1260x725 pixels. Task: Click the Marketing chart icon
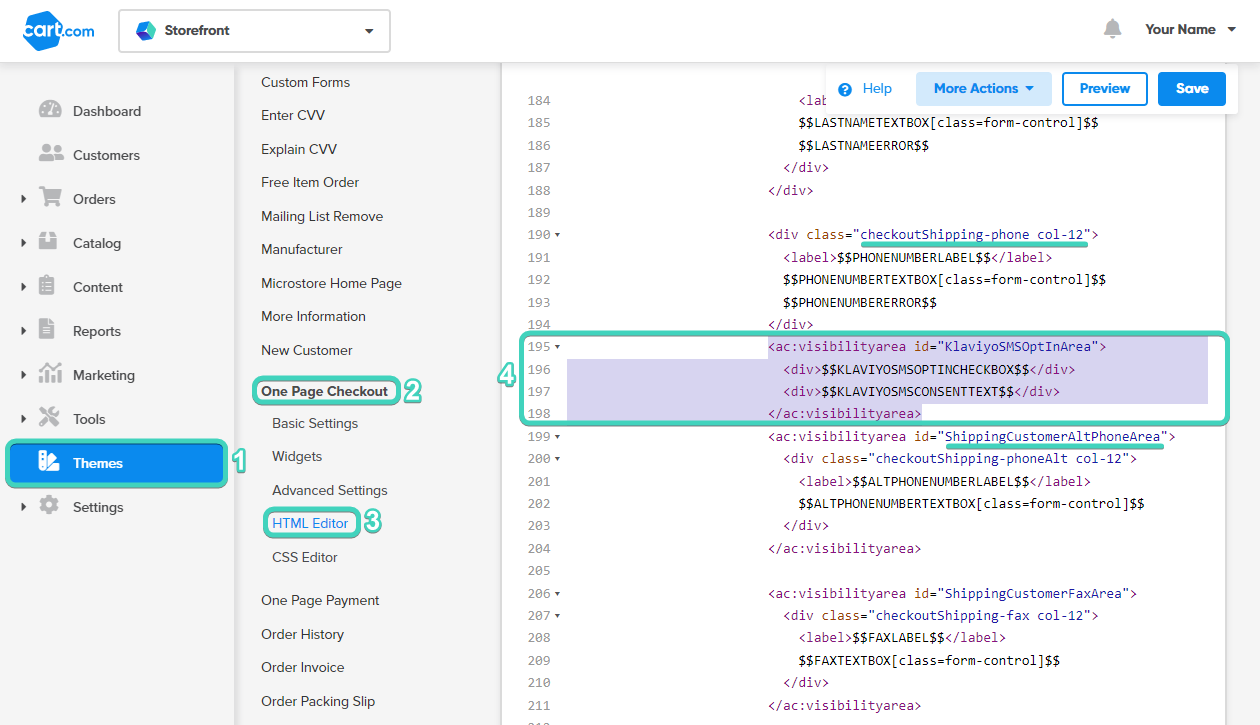point(50,374)
